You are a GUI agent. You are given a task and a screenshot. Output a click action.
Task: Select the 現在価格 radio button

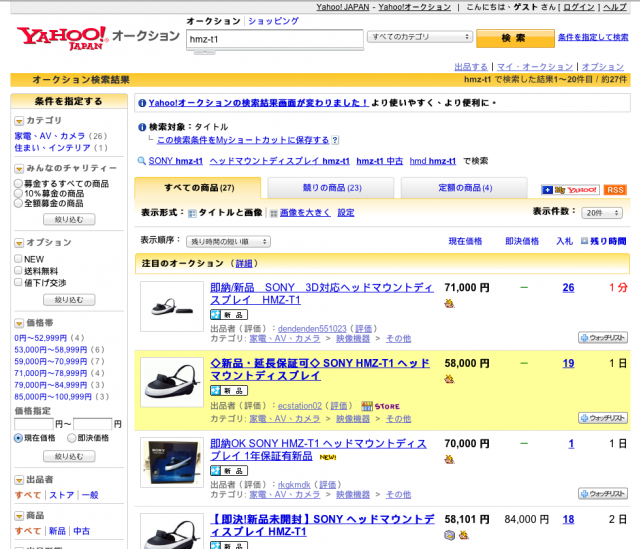click(x=18, y=438)
